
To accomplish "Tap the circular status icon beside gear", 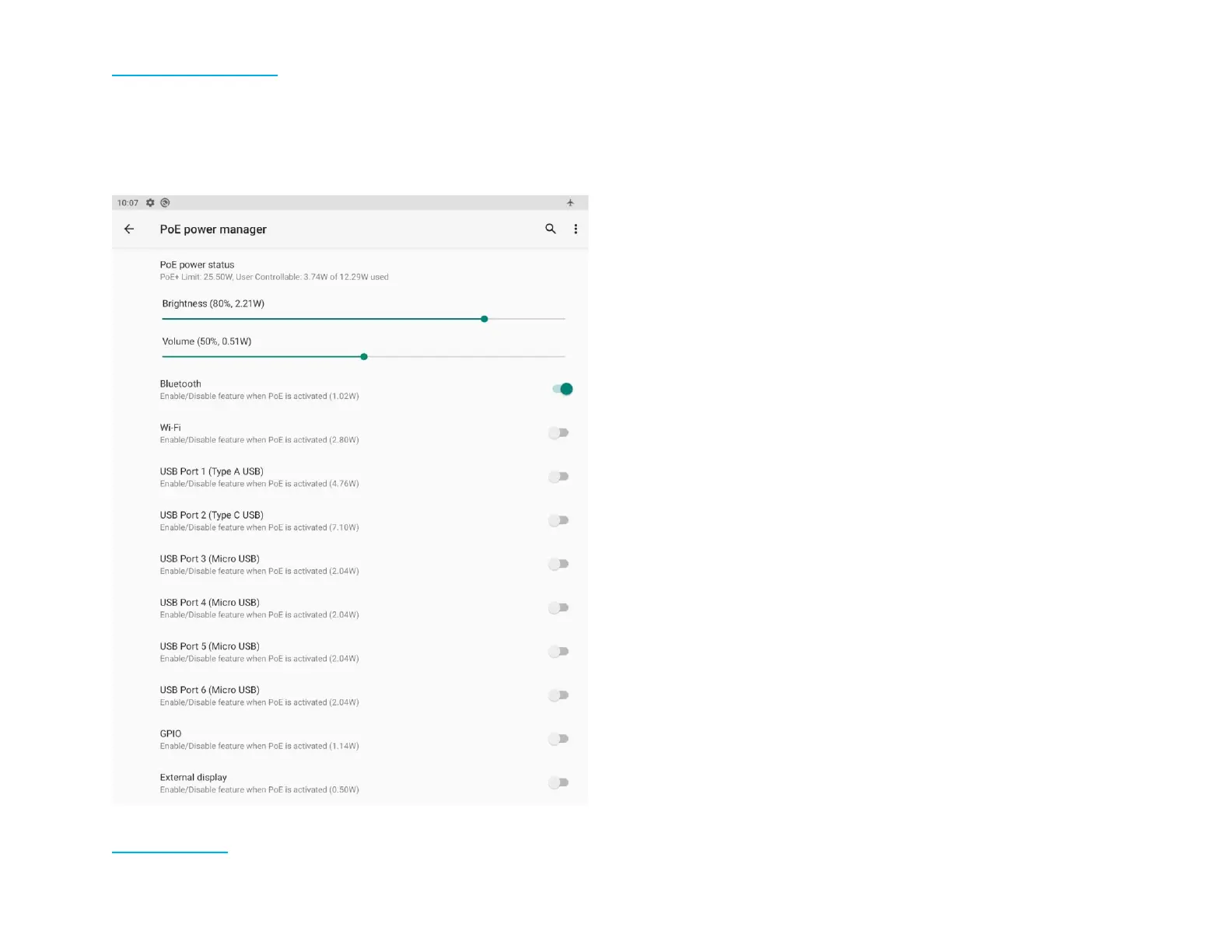I will [x=165, y=203].
